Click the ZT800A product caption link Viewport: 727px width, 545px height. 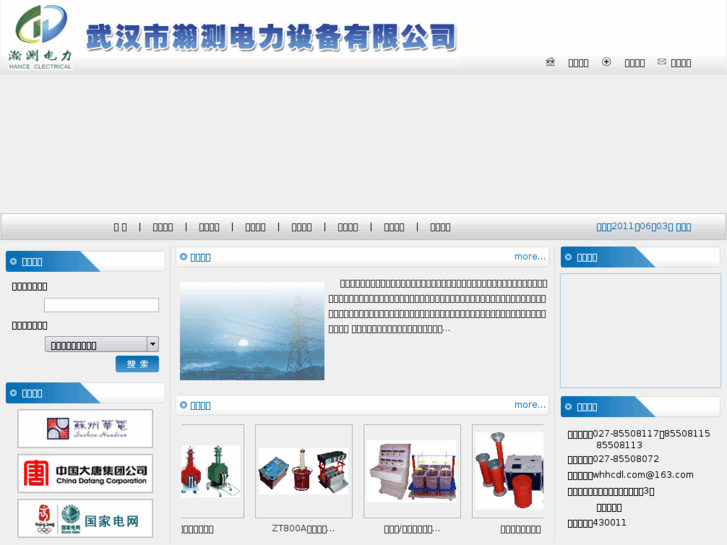coord(303,529)
